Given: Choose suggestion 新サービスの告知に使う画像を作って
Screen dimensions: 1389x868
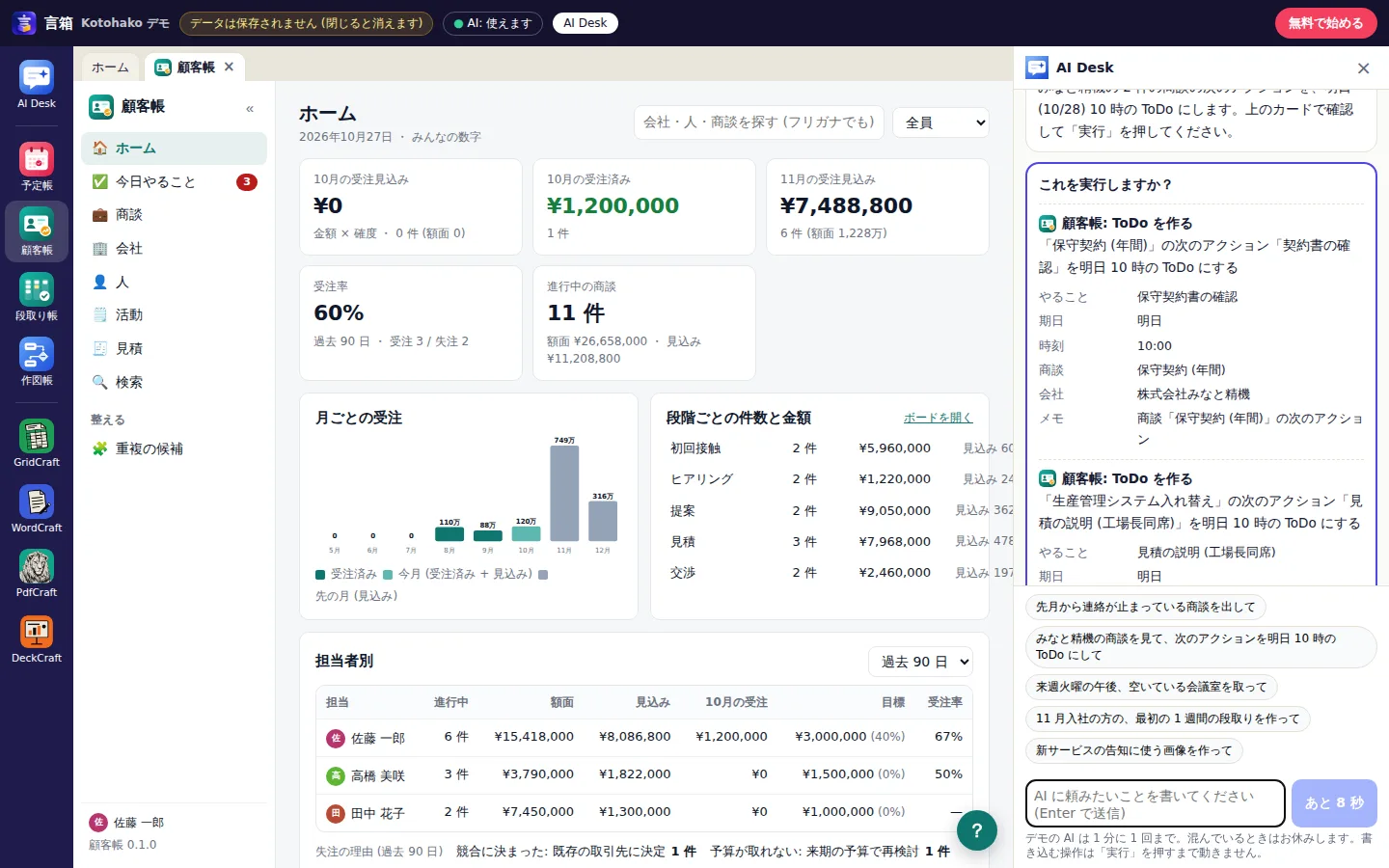Looking at the screenshot, I should click(x=1134, y=750).
